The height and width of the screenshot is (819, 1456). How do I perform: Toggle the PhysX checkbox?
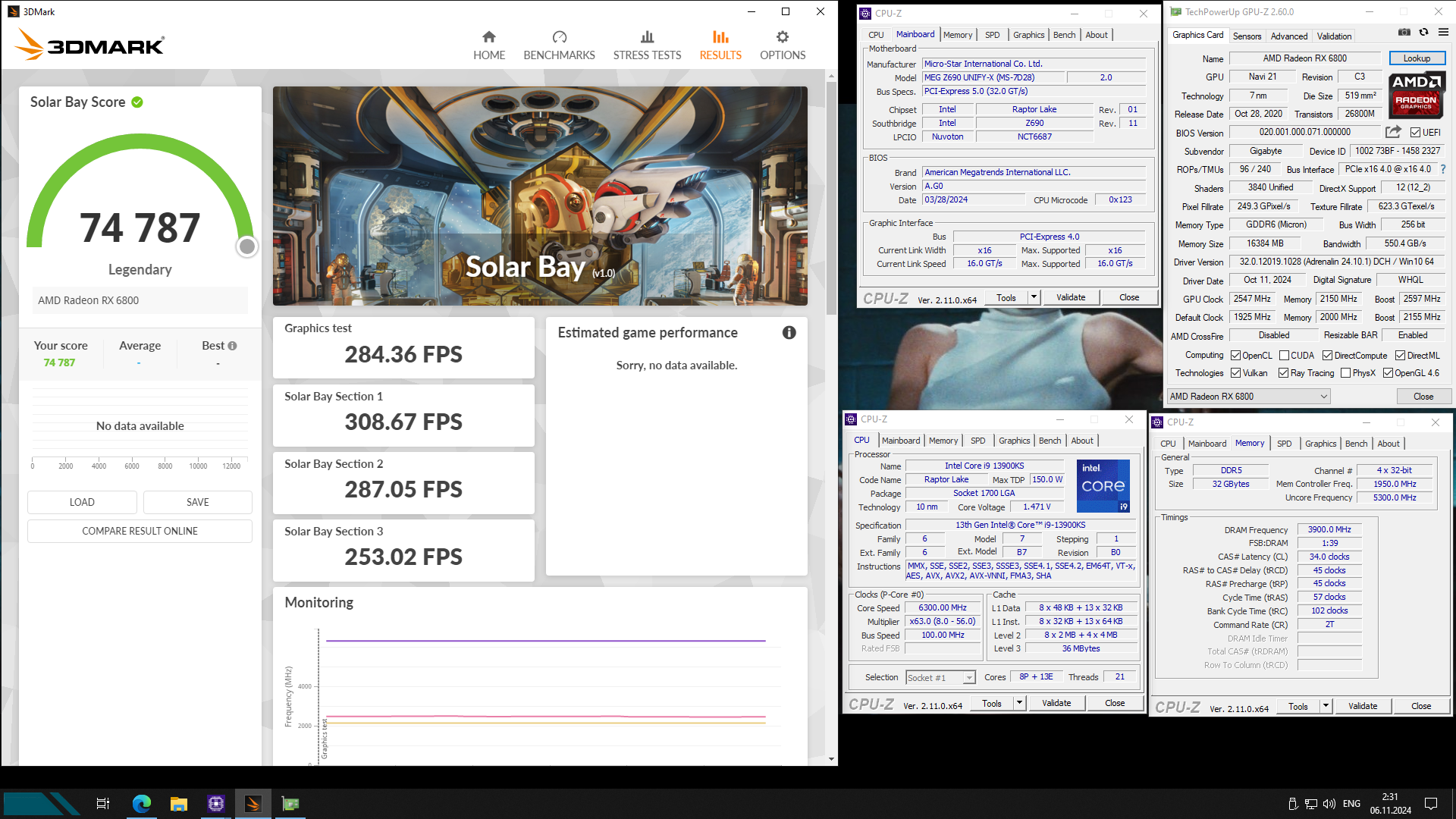[x=1346, y=373]
